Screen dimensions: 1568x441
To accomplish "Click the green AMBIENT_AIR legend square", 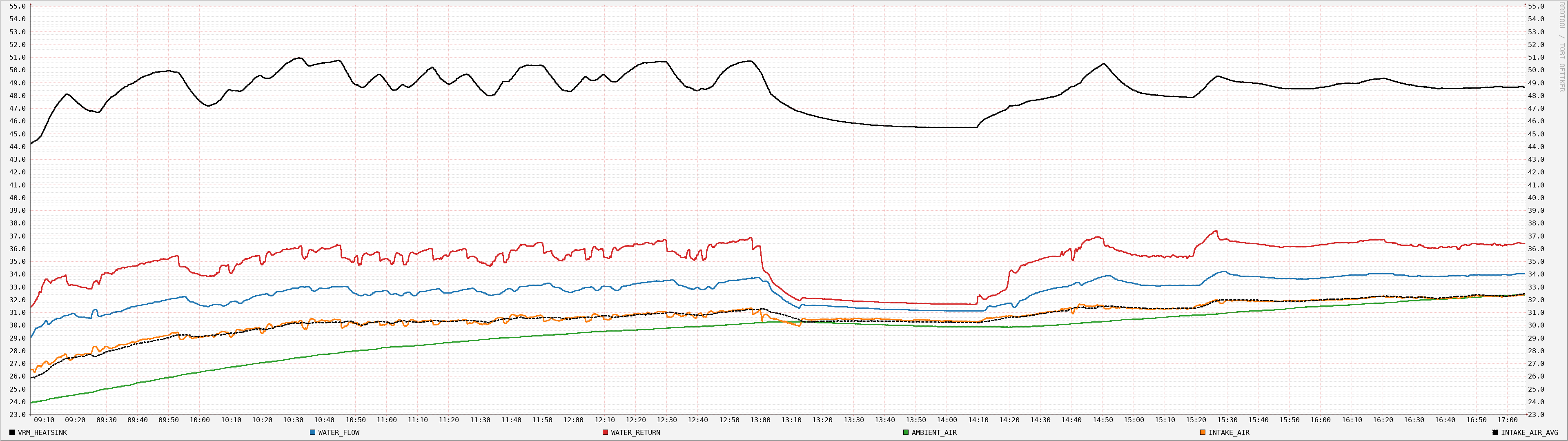I will coord(905,432).
